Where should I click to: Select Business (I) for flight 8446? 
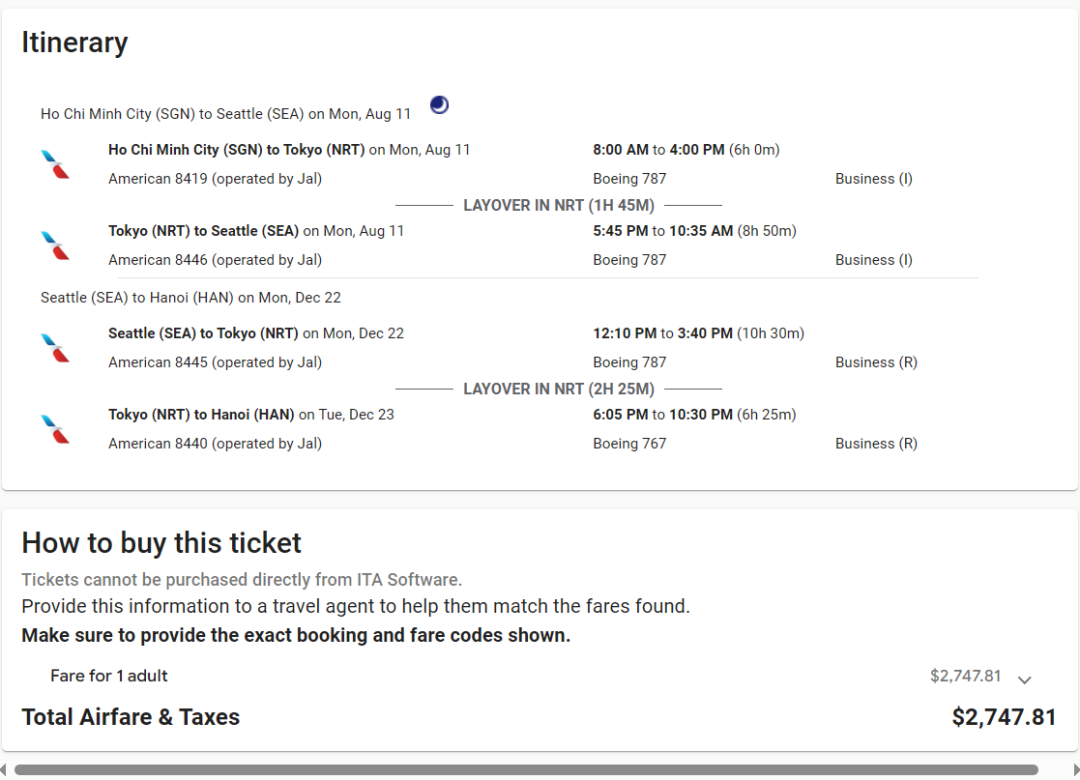click(x=874, y=260)
